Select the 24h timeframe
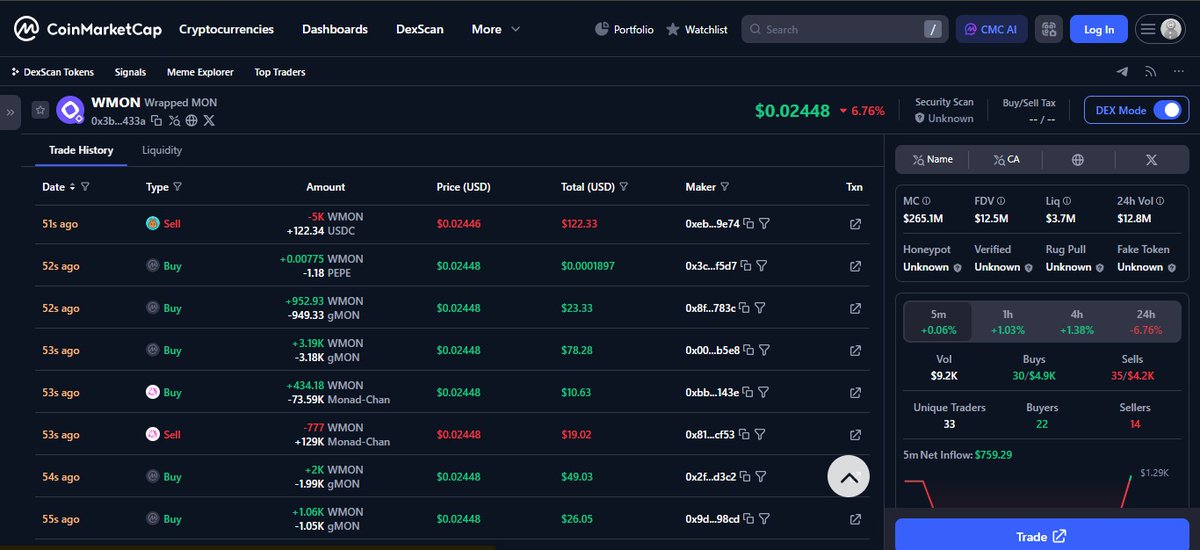The width and height of the screenshot is (1200, 550). pos(1146,321)
